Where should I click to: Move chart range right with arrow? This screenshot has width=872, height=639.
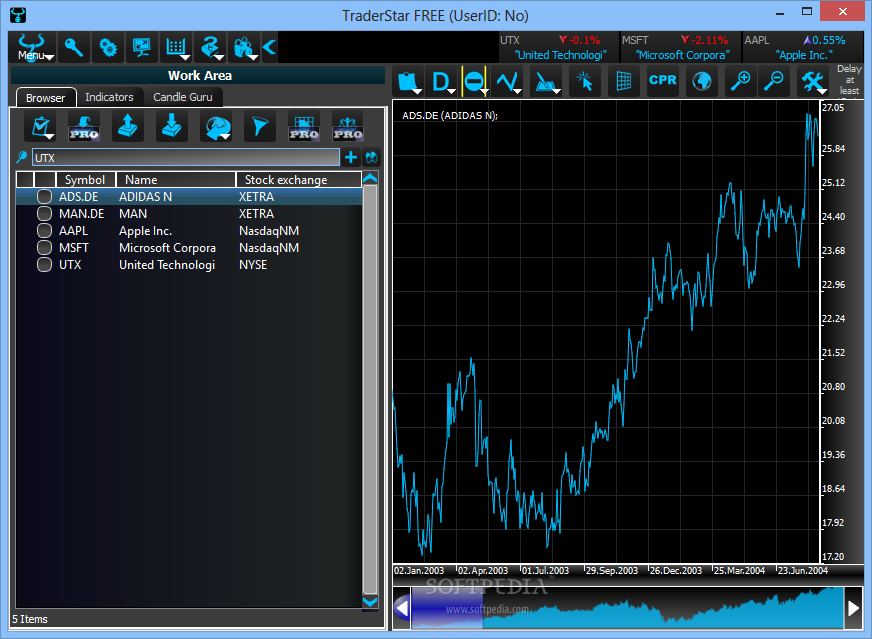click(x=854, y=608)
